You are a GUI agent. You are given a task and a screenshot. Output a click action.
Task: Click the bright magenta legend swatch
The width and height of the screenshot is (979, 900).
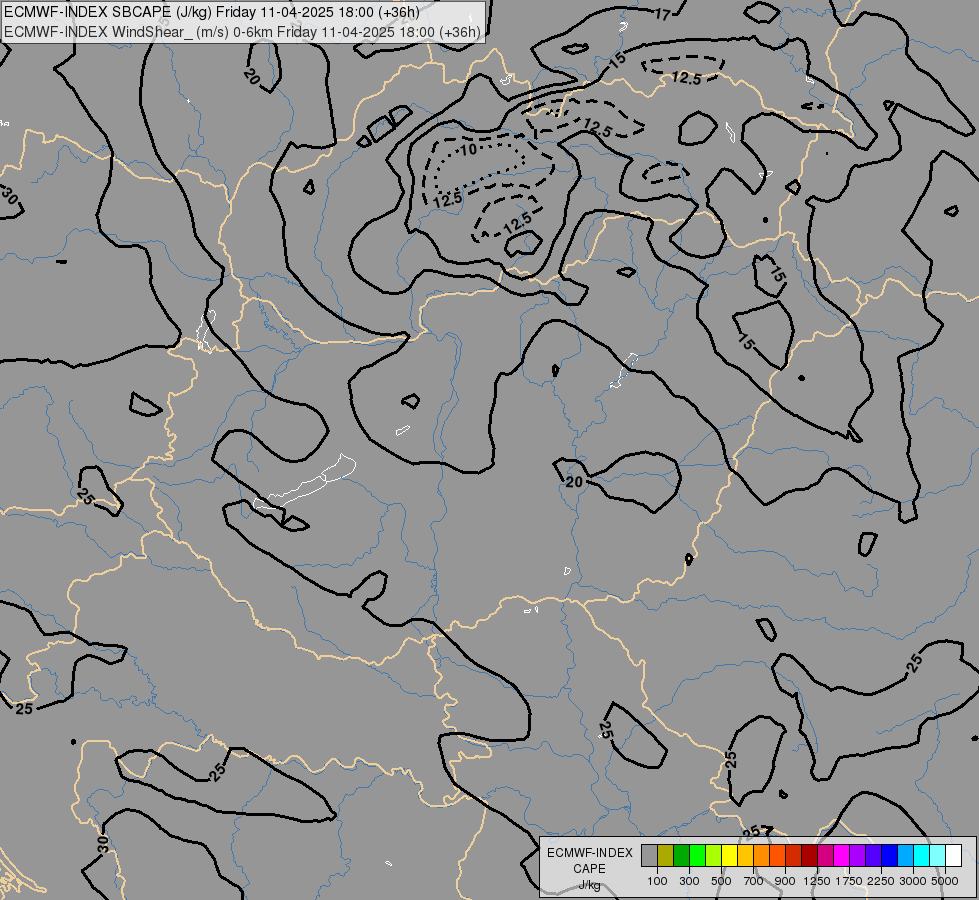click(x=842, y=855)
